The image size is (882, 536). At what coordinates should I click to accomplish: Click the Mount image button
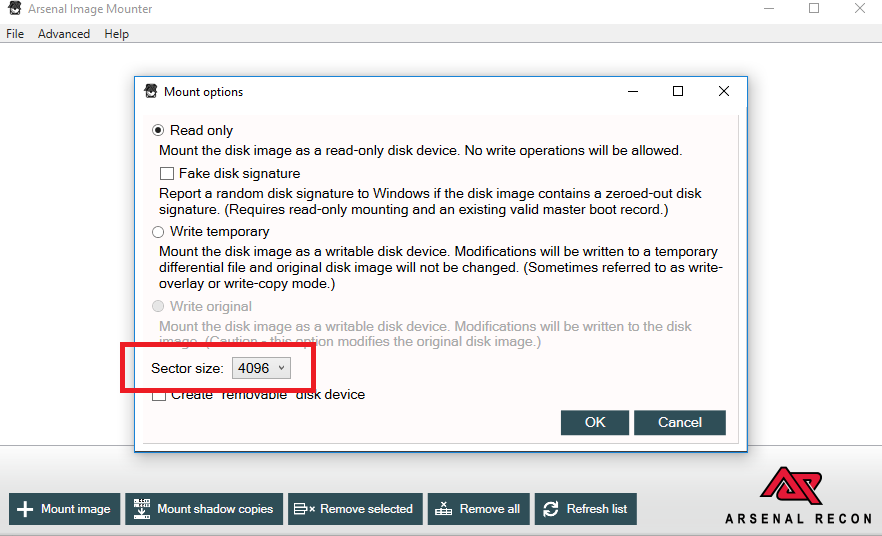pos(64,509)
